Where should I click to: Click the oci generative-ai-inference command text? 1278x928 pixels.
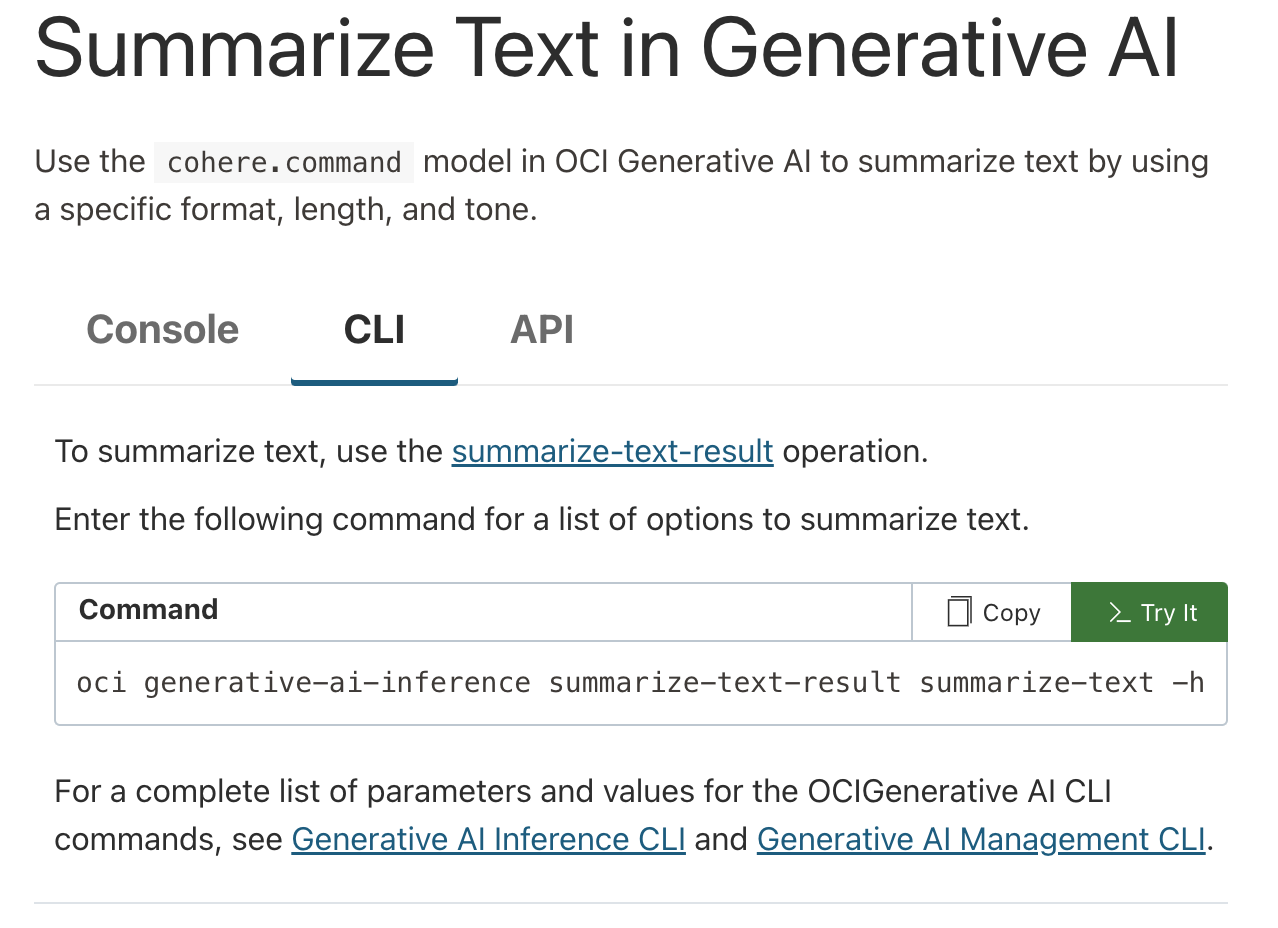tap(303, 683)
